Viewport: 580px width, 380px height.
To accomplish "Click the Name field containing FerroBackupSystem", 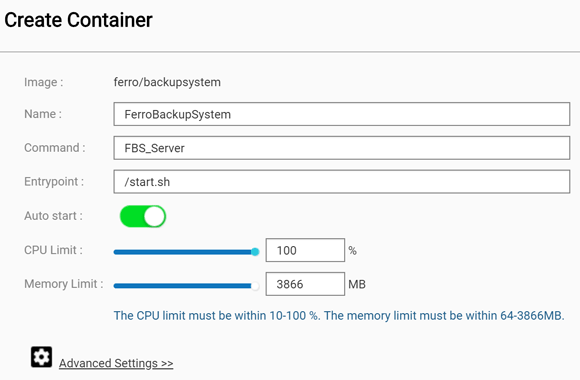I will [x=341, y=114].
